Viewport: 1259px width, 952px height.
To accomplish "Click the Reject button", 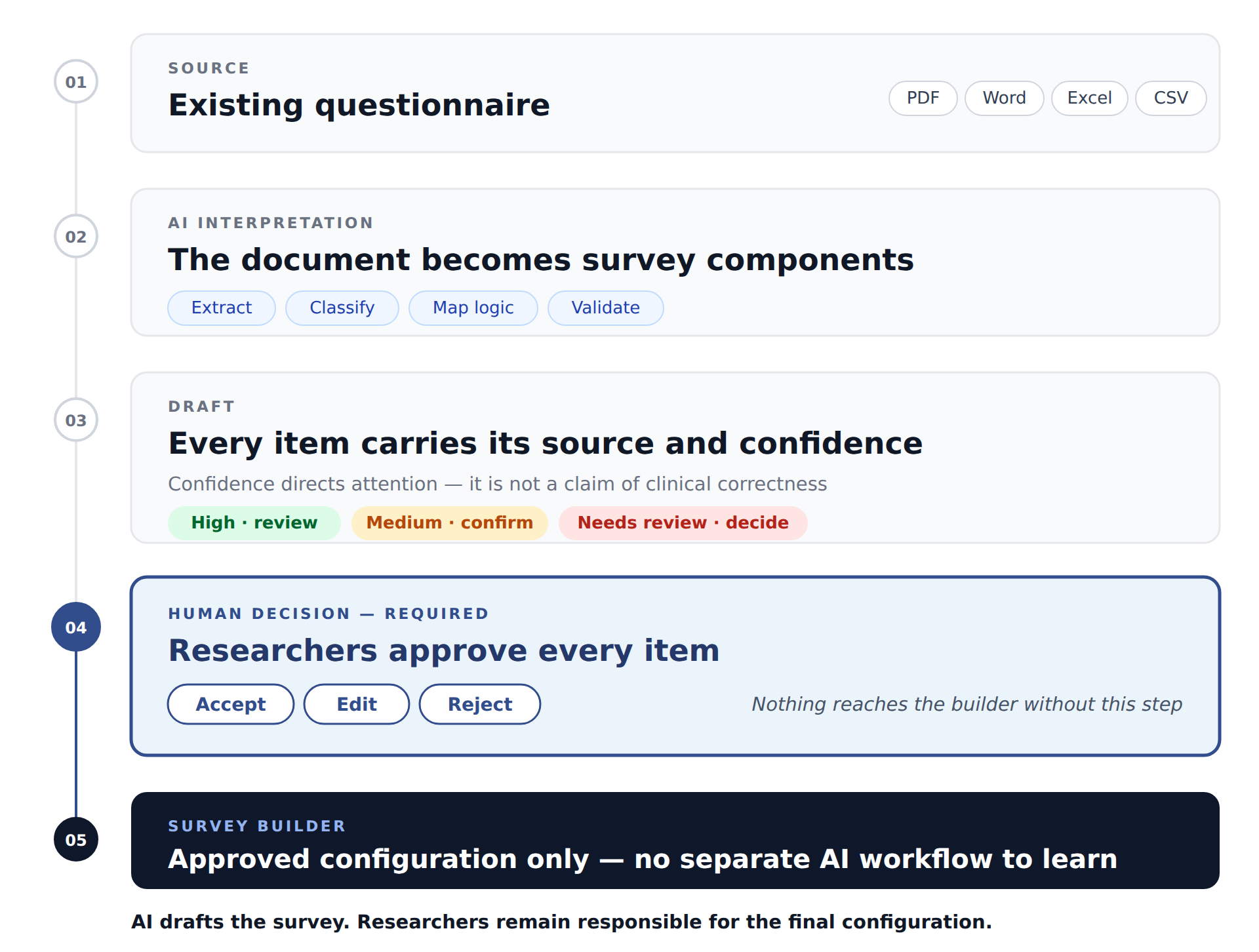I will click(x=480, y=704).
